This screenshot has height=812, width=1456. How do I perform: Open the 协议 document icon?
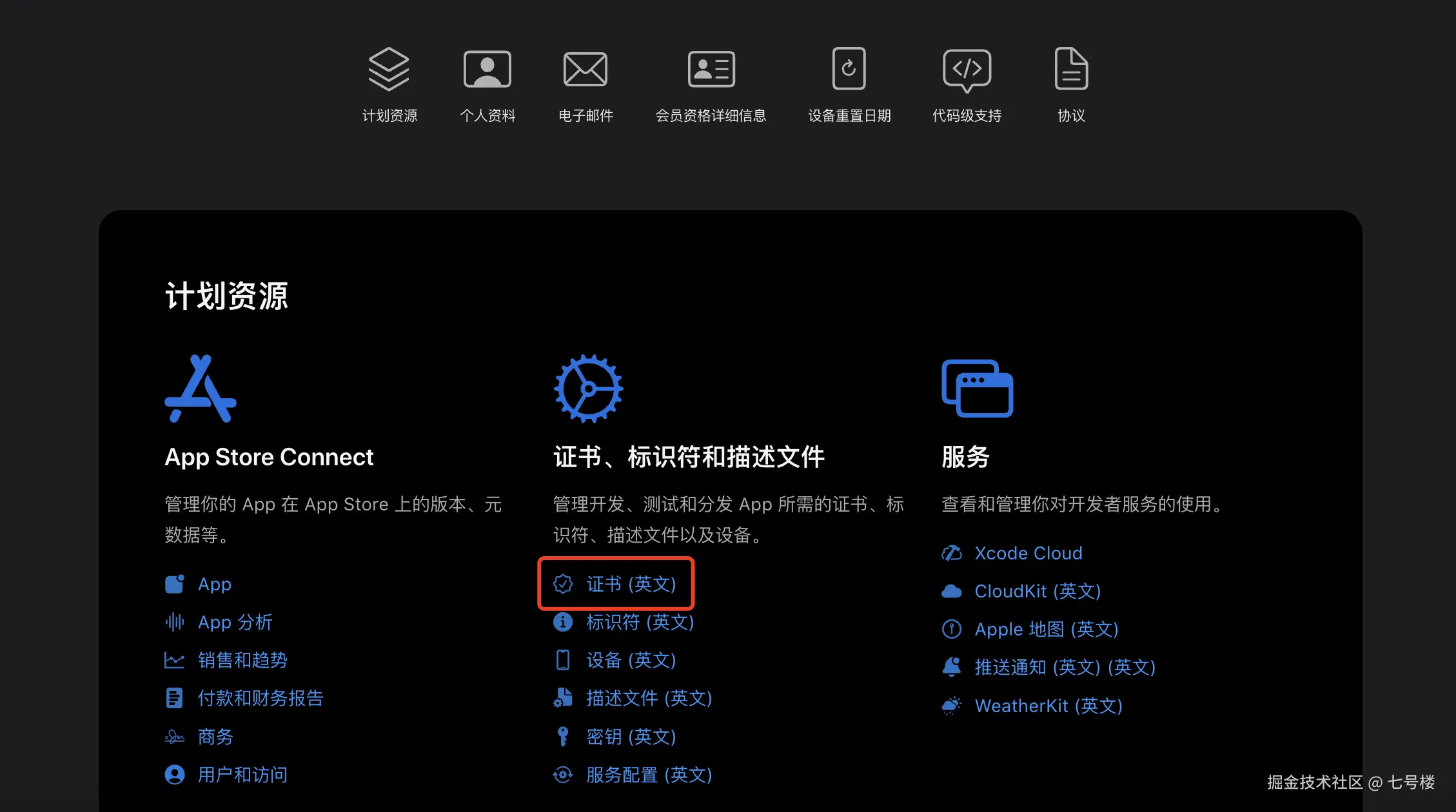[1070, 69]
